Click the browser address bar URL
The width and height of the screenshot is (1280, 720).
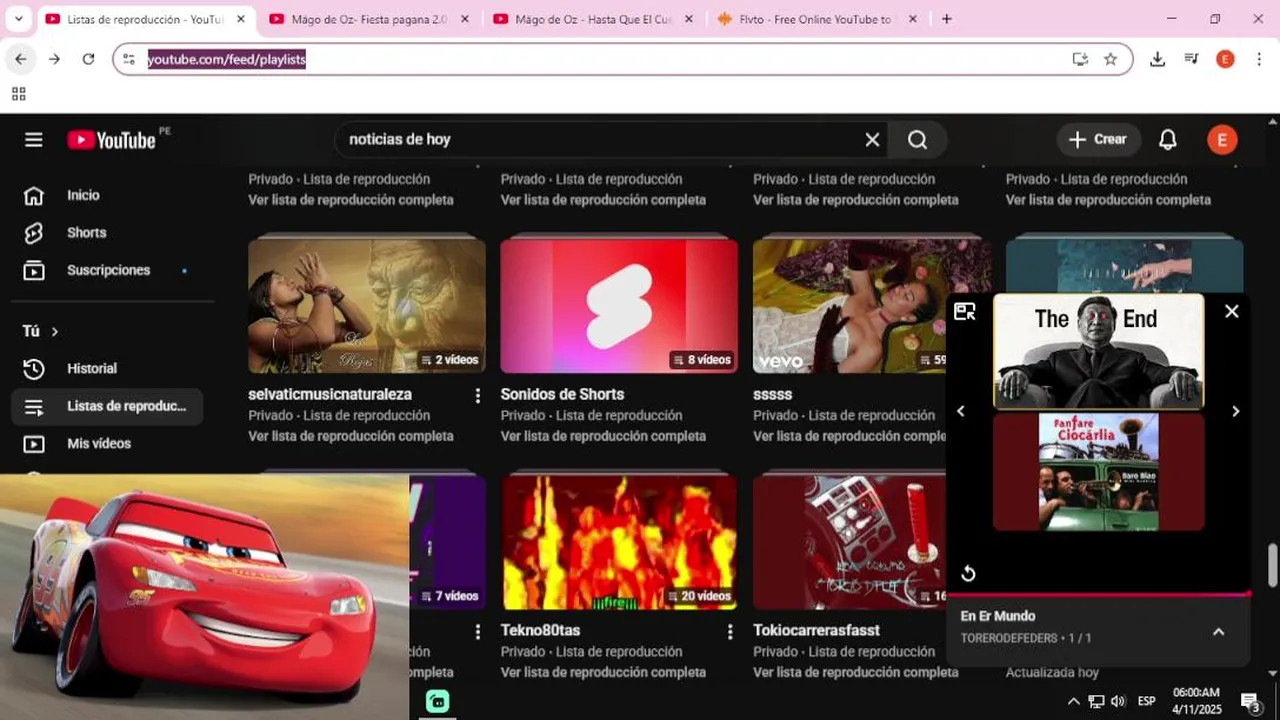[227, 60]
